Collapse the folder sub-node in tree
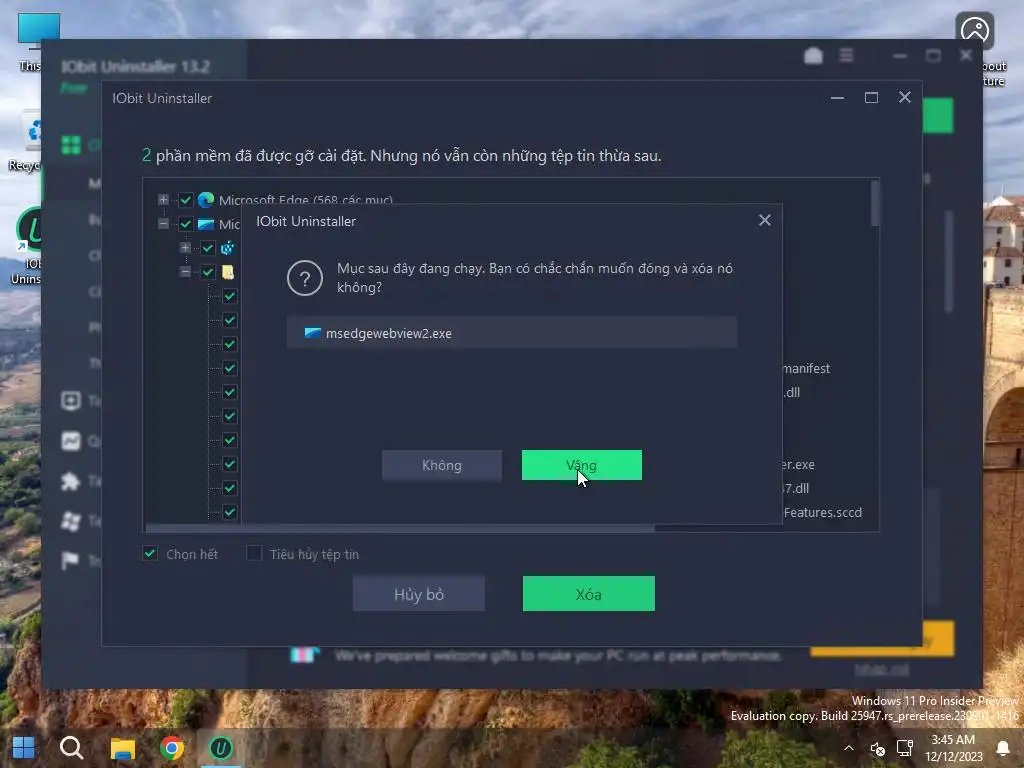 [x=185, y=272]
